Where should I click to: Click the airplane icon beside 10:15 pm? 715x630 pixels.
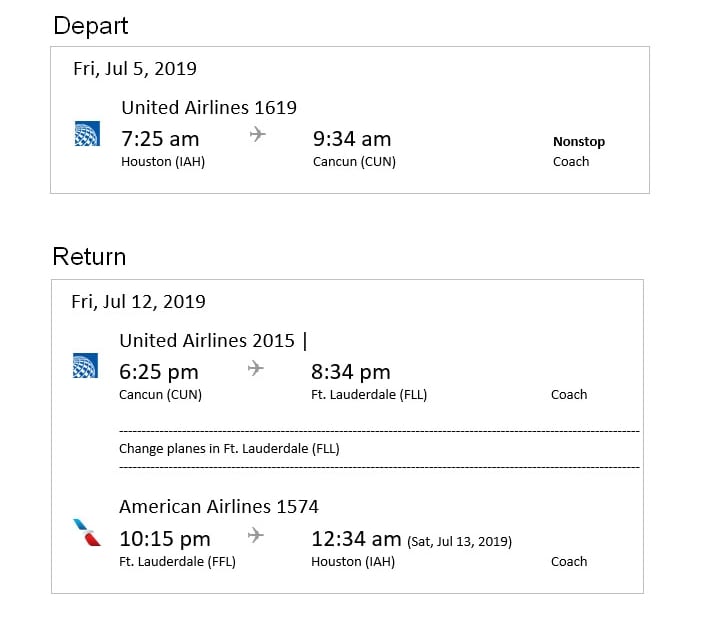pyautogui.click(x=256, y=535)
